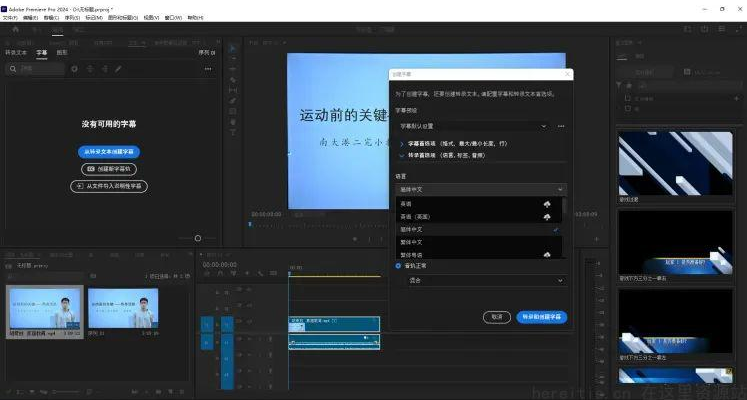The height and width of the screenshot is (400, 747).
Task: Select the Selection tool in tools panel
Action: 233,48
